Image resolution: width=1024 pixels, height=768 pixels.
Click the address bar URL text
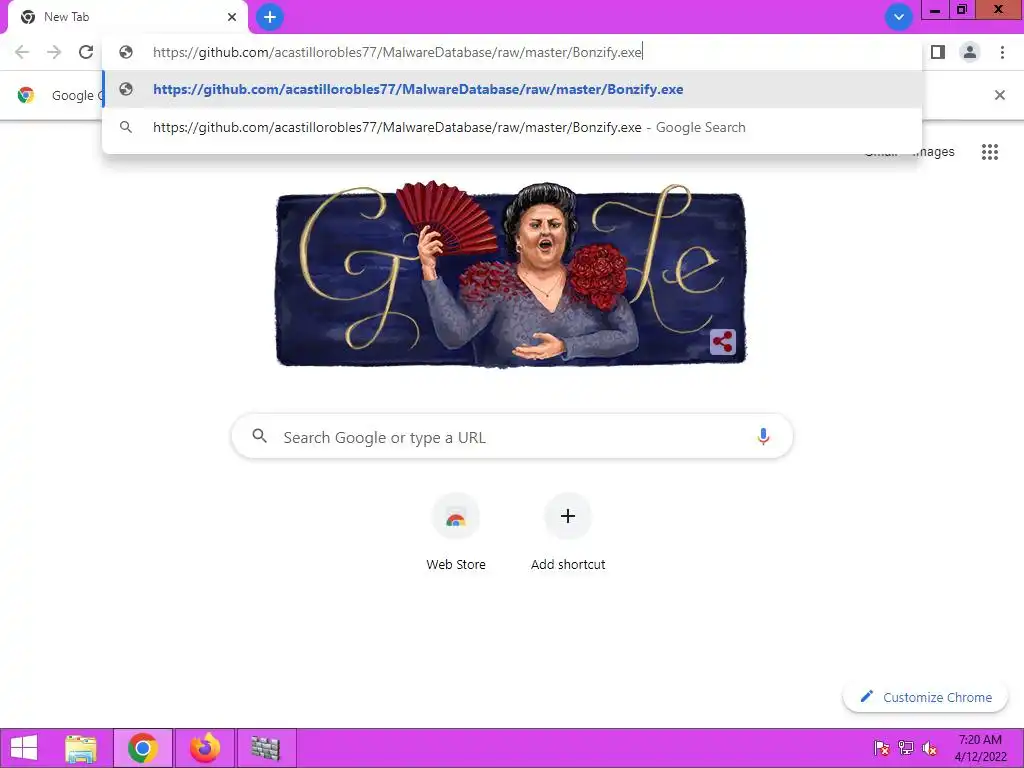pyautogui.click(x=397, y=52)
